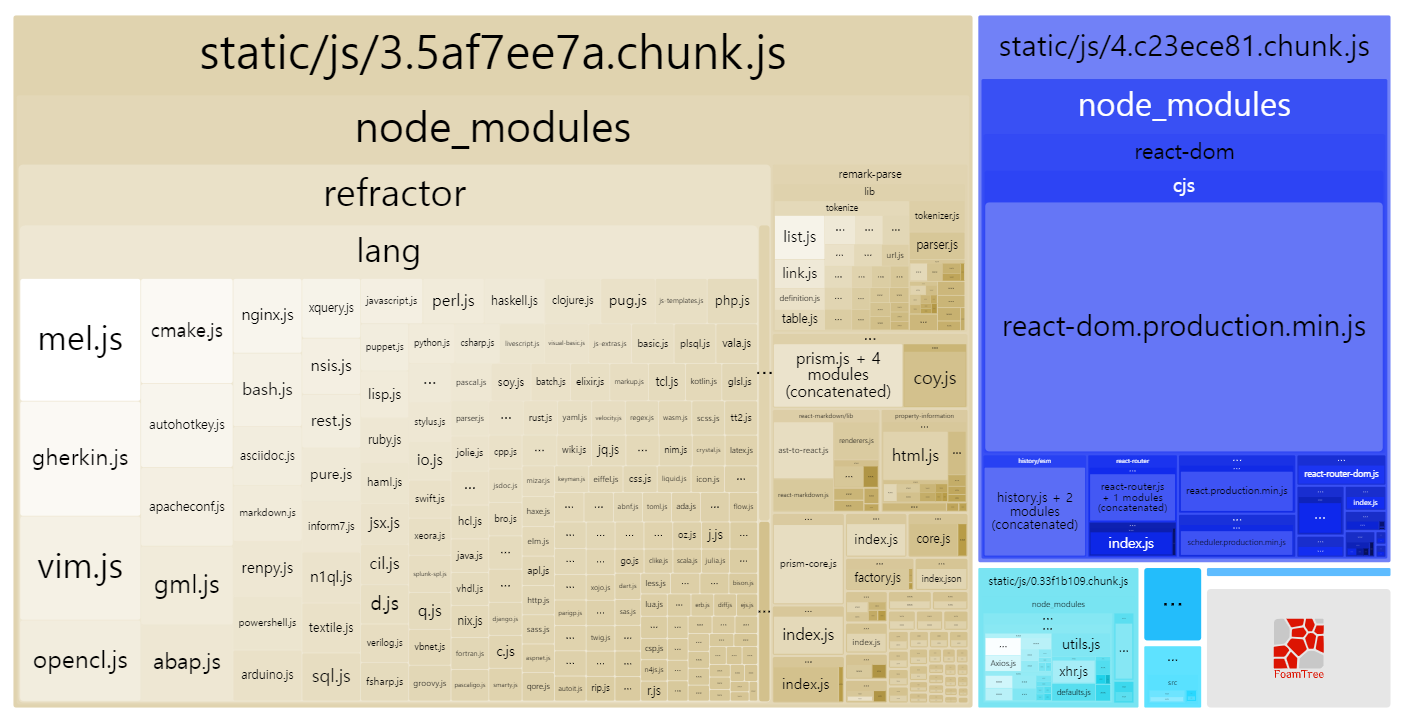Select the haskell.js module

tap(514, 300)
